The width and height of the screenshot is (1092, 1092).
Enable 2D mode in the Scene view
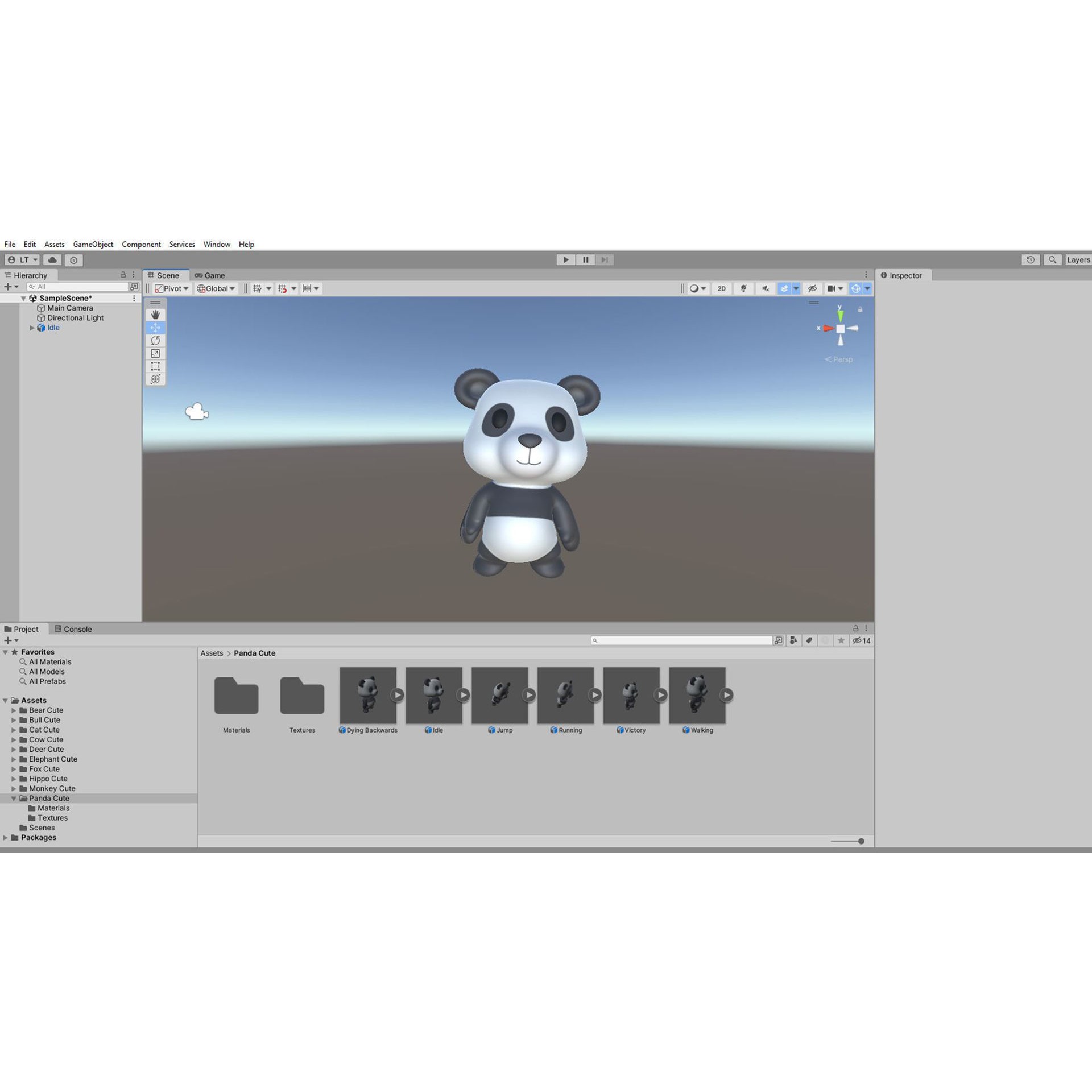[721, 288]
